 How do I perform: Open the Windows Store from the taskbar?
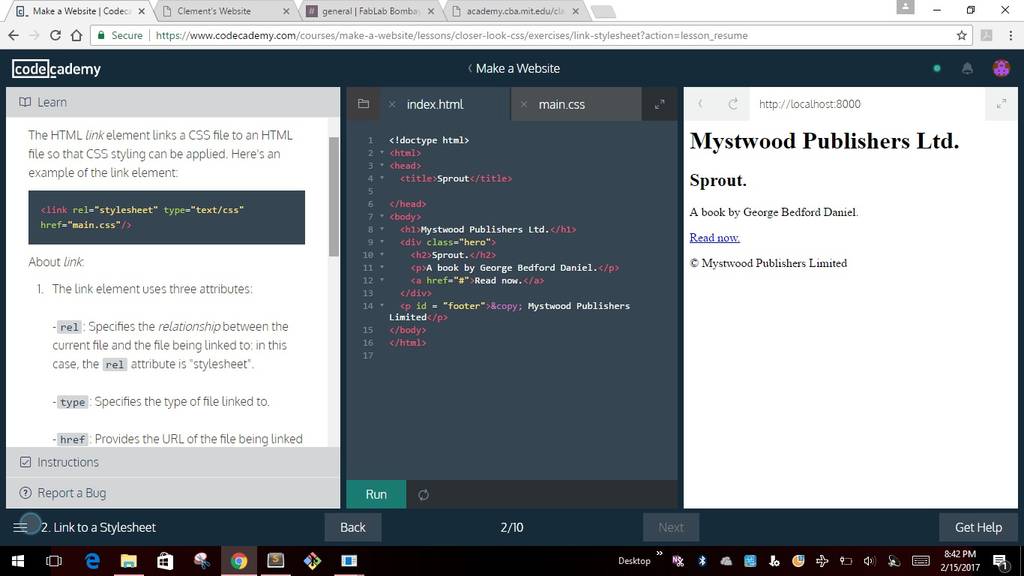click(165, 560)
